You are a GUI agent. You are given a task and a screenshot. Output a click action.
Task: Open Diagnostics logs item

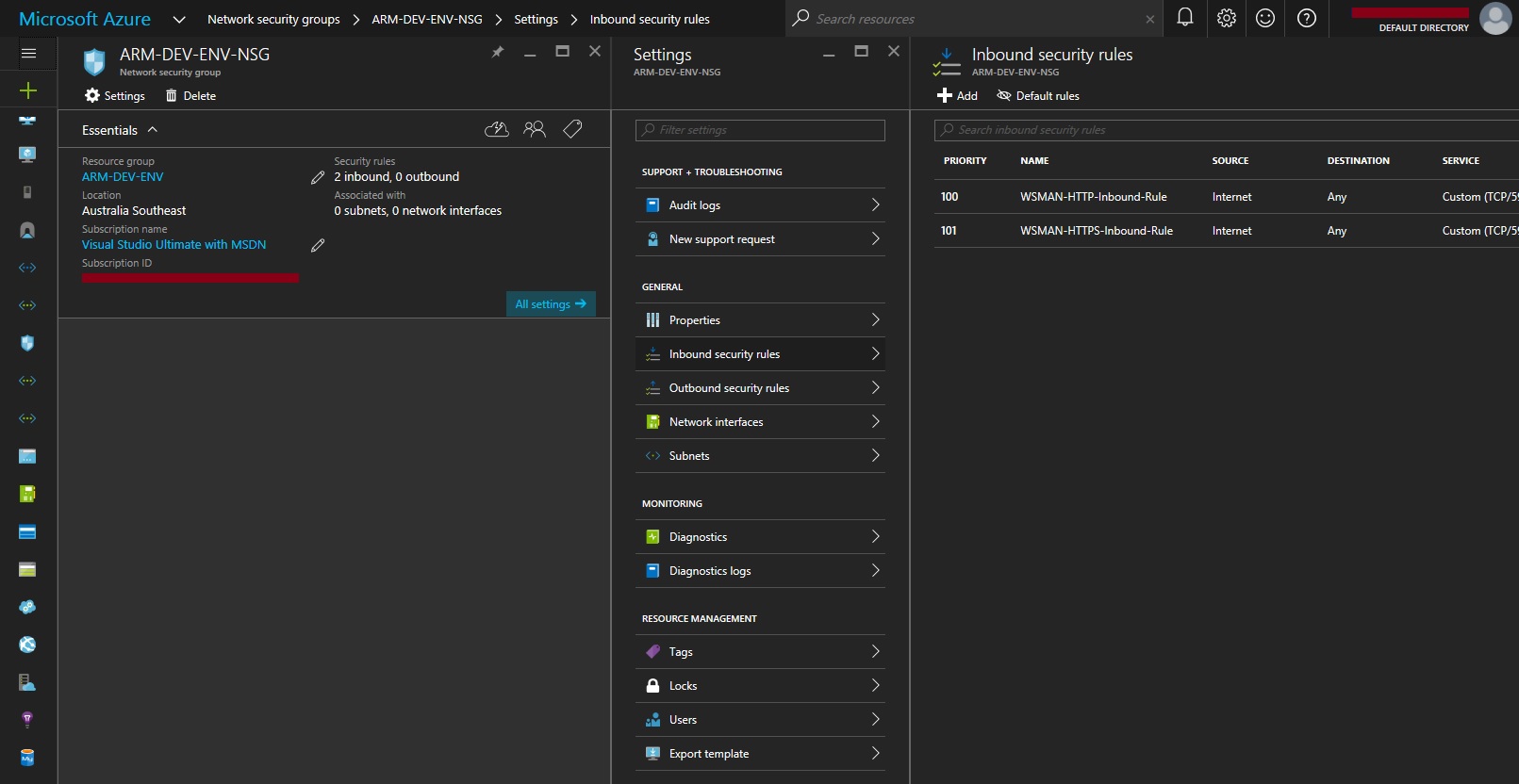pos(760,571)
